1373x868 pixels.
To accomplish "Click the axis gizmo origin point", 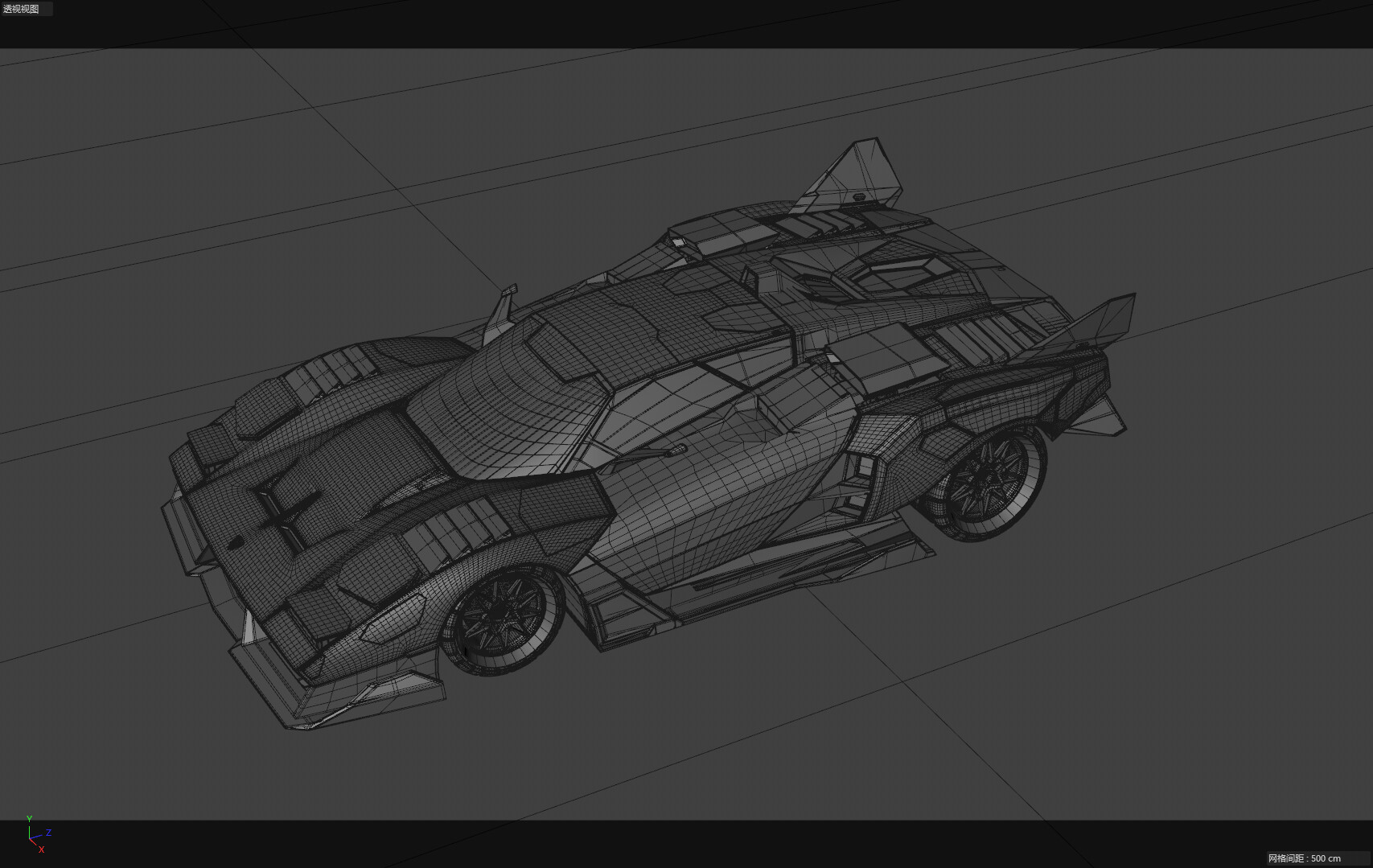I will (x=31, y=837).
